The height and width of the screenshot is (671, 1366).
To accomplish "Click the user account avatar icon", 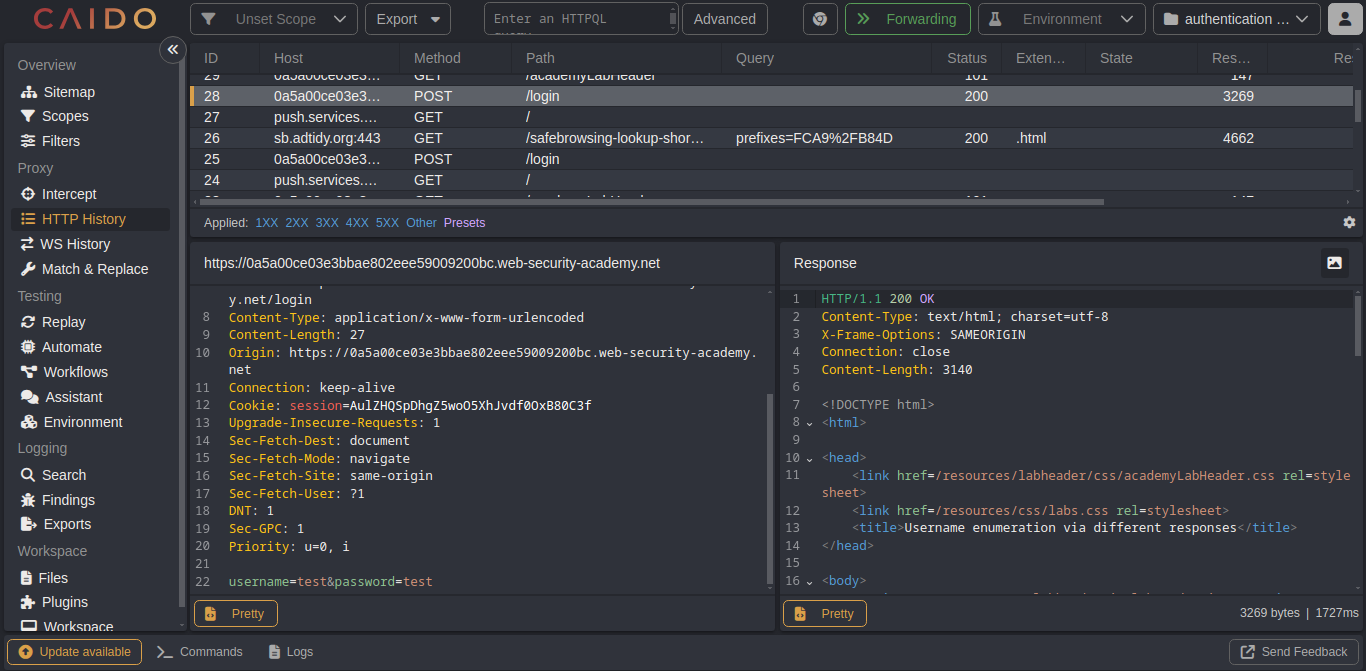I will pyautogui.click(x=1344, y=19).
